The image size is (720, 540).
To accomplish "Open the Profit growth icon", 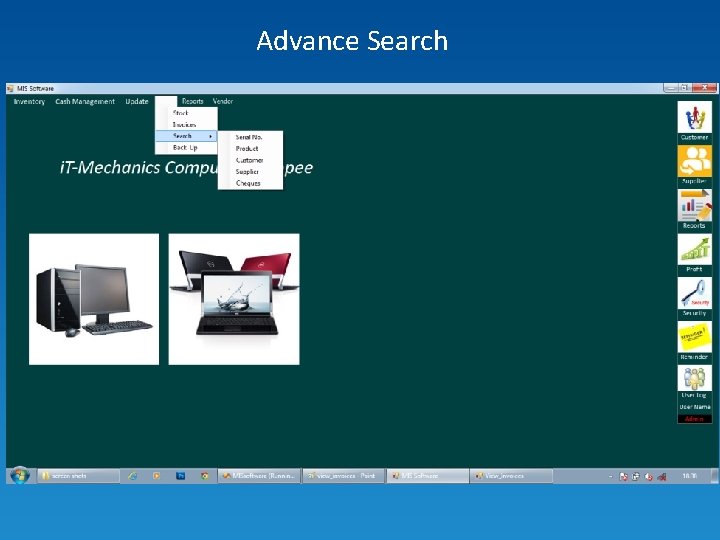I will coord(694,249).
